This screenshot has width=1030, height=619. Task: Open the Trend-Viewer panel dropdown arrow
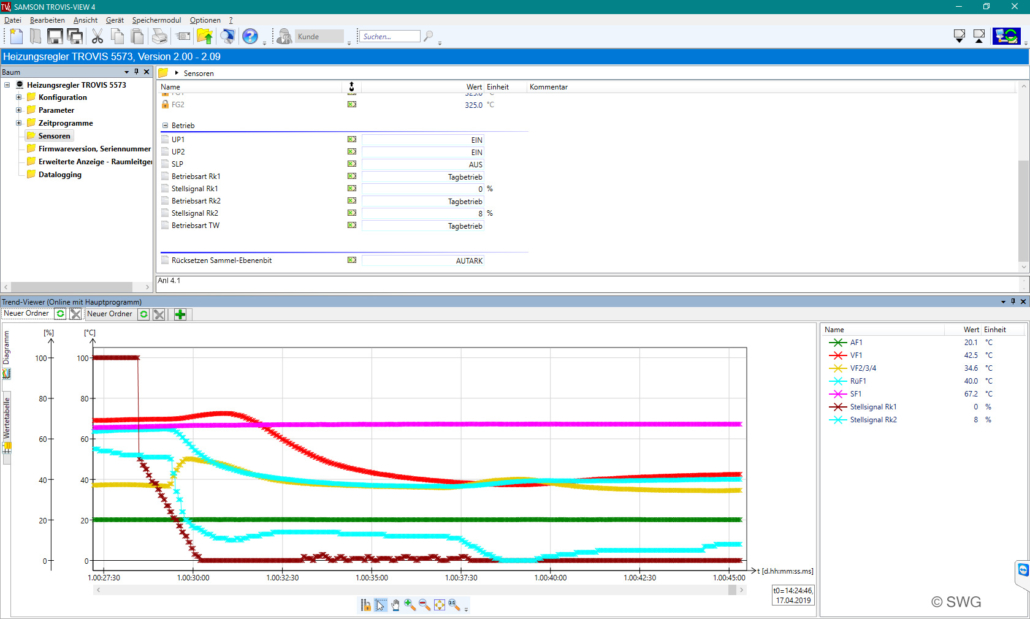click(x=1003, y=302)
